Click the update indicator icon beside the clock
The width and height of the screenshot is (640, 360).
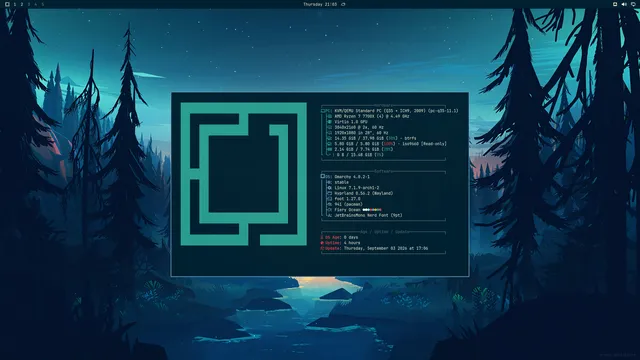[343, 4]
